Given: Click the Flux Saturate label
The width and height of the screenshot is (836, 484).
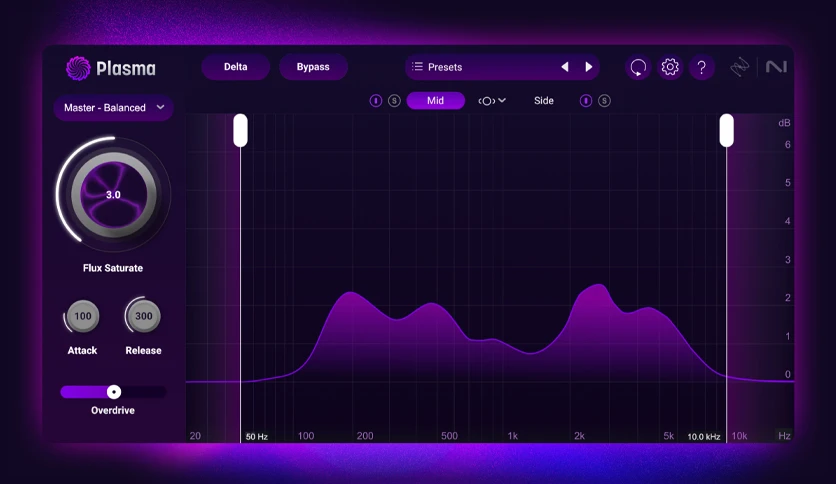Looking at the screenshot, I should pos(113,268).
